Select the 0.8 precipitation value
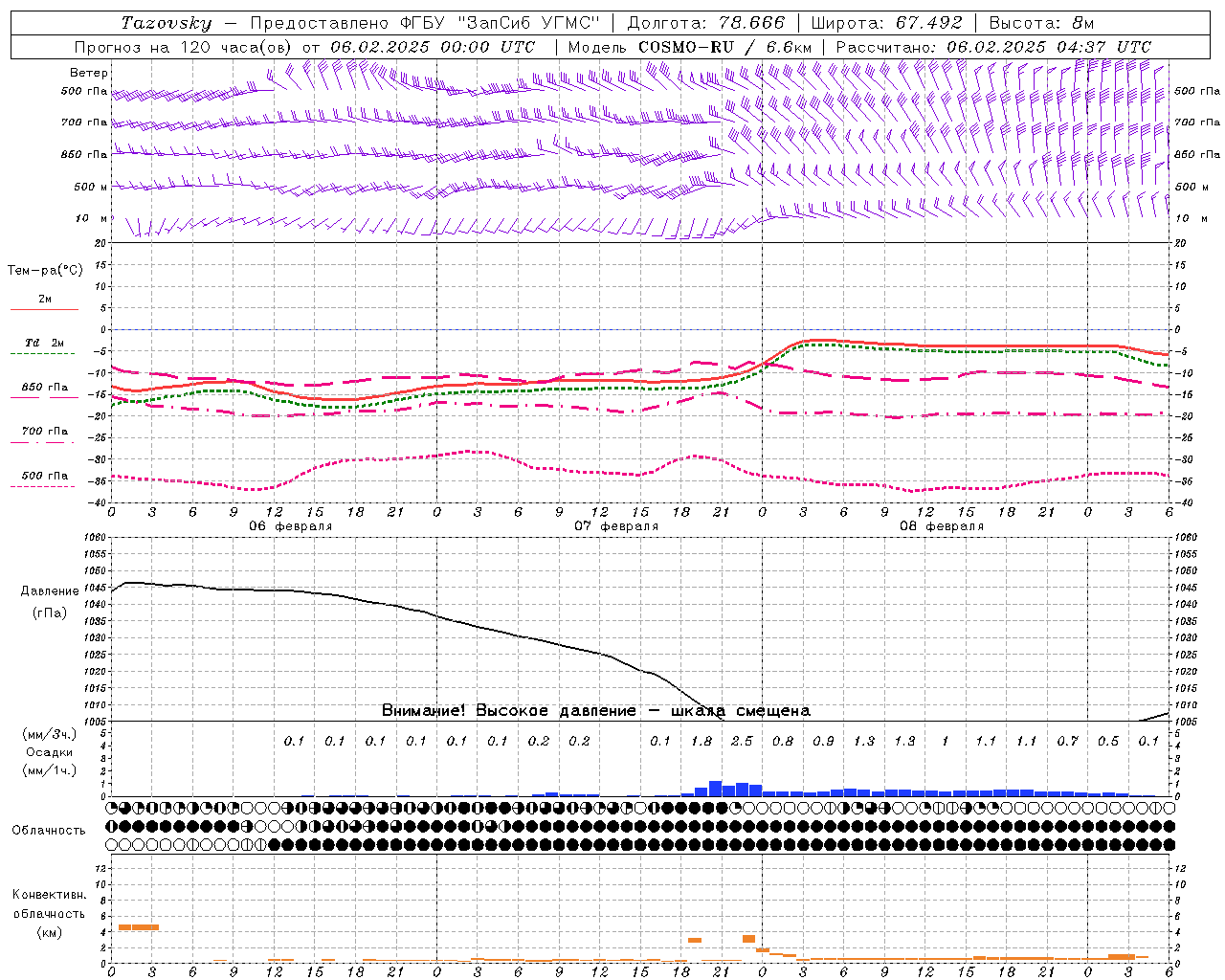The width and height of the screenshot is (1225, 980). click(x=783, y=742)
